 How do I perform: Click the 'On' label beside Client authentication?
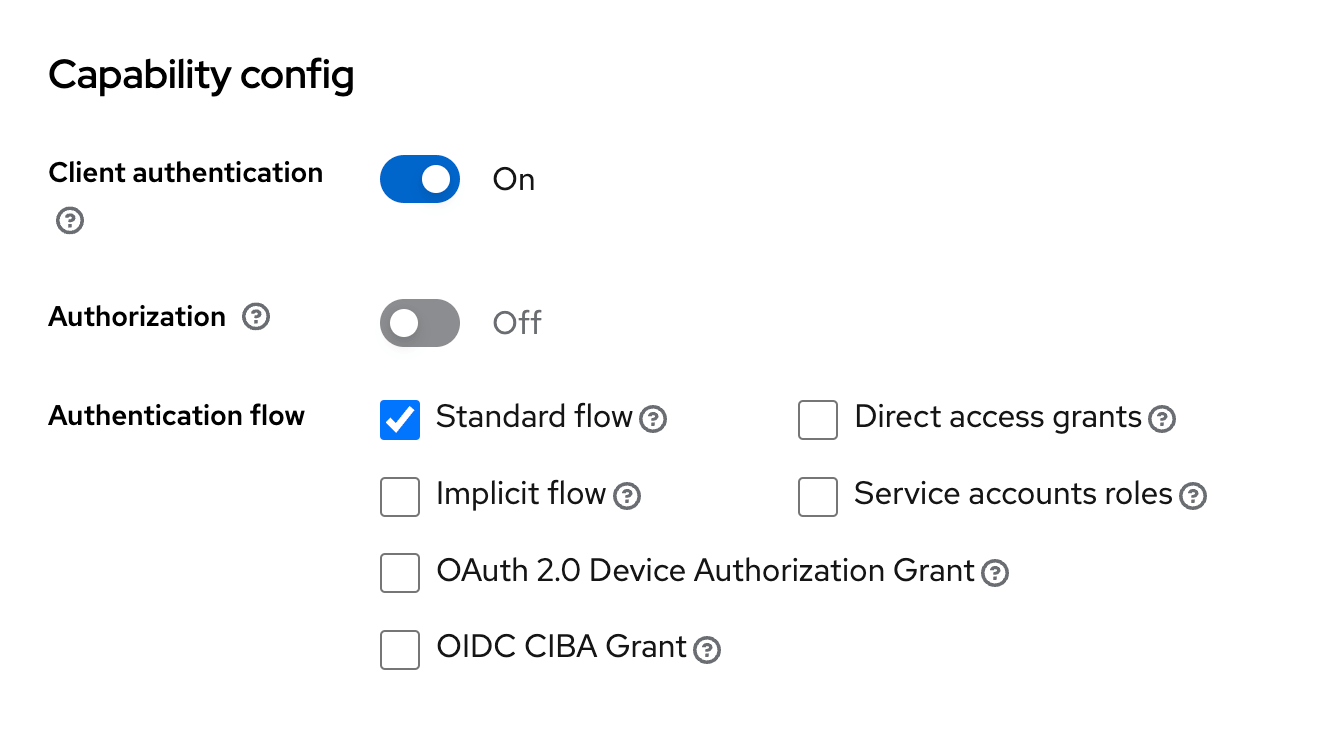tap(514, 180)
